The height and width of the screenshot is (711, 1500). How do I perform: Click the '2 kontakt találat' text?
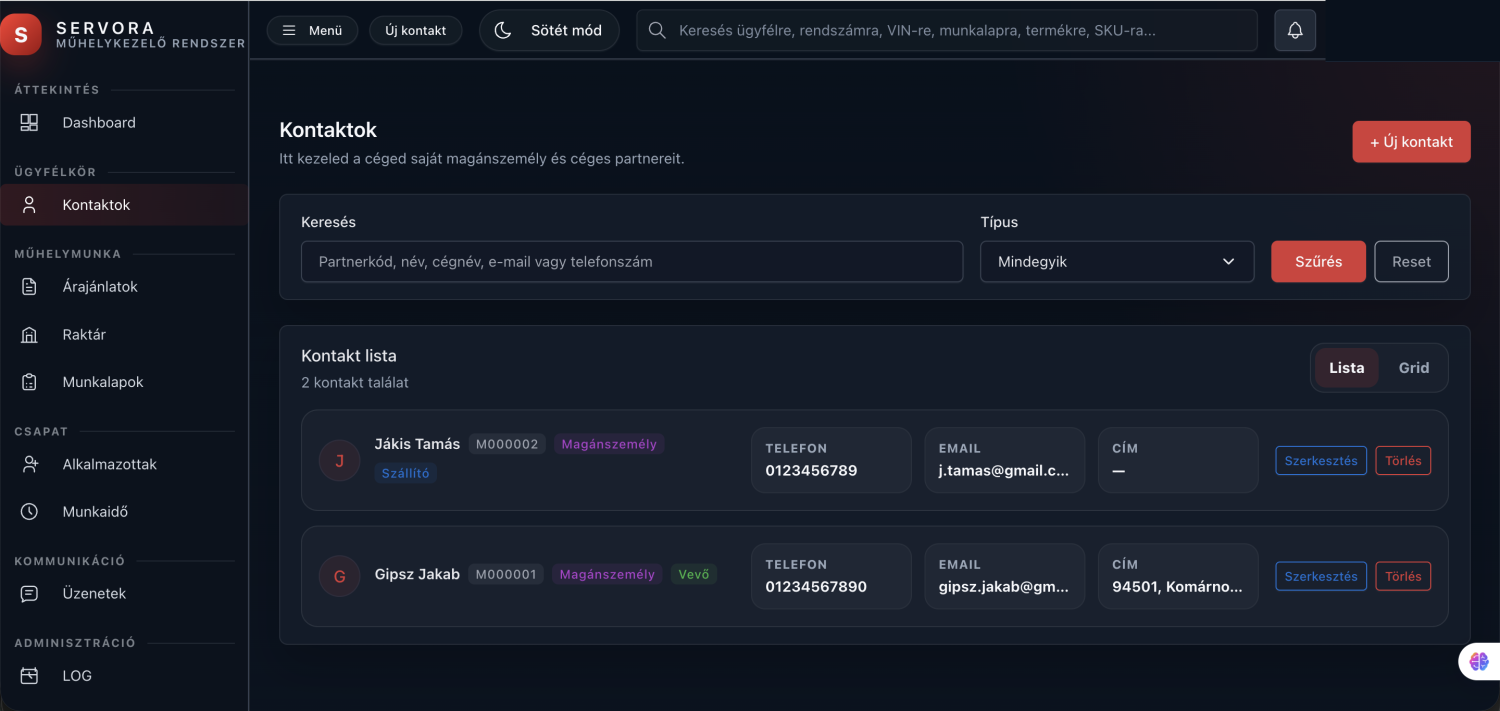355,382
